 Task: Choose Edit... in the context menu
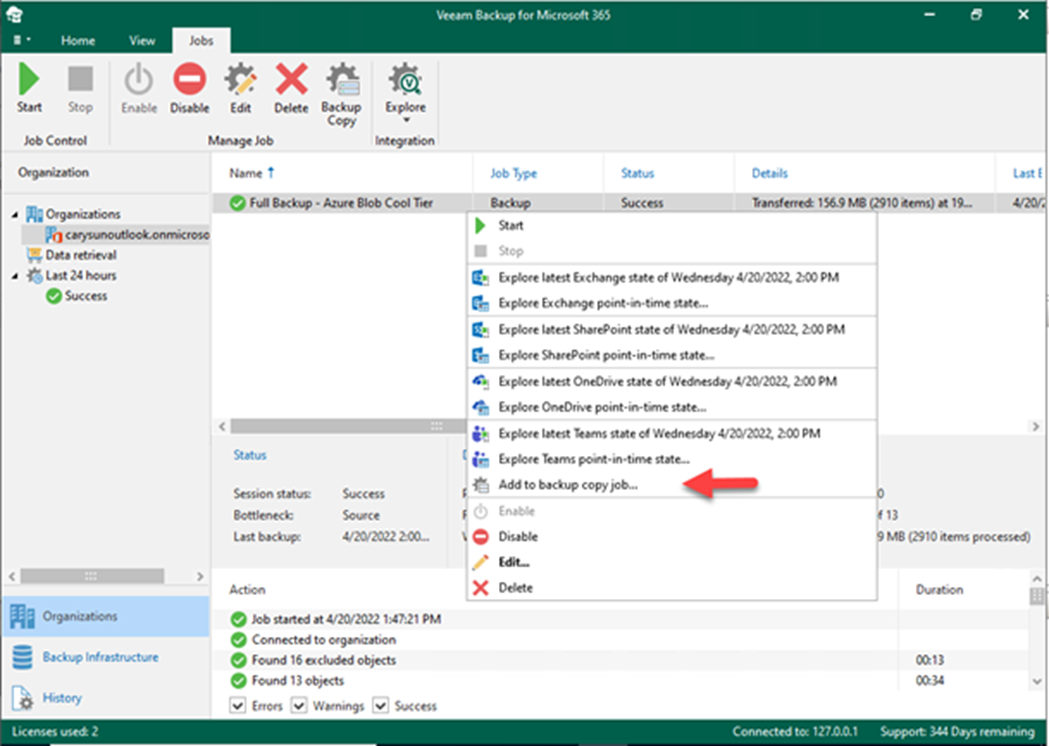(x=671, y=562)
